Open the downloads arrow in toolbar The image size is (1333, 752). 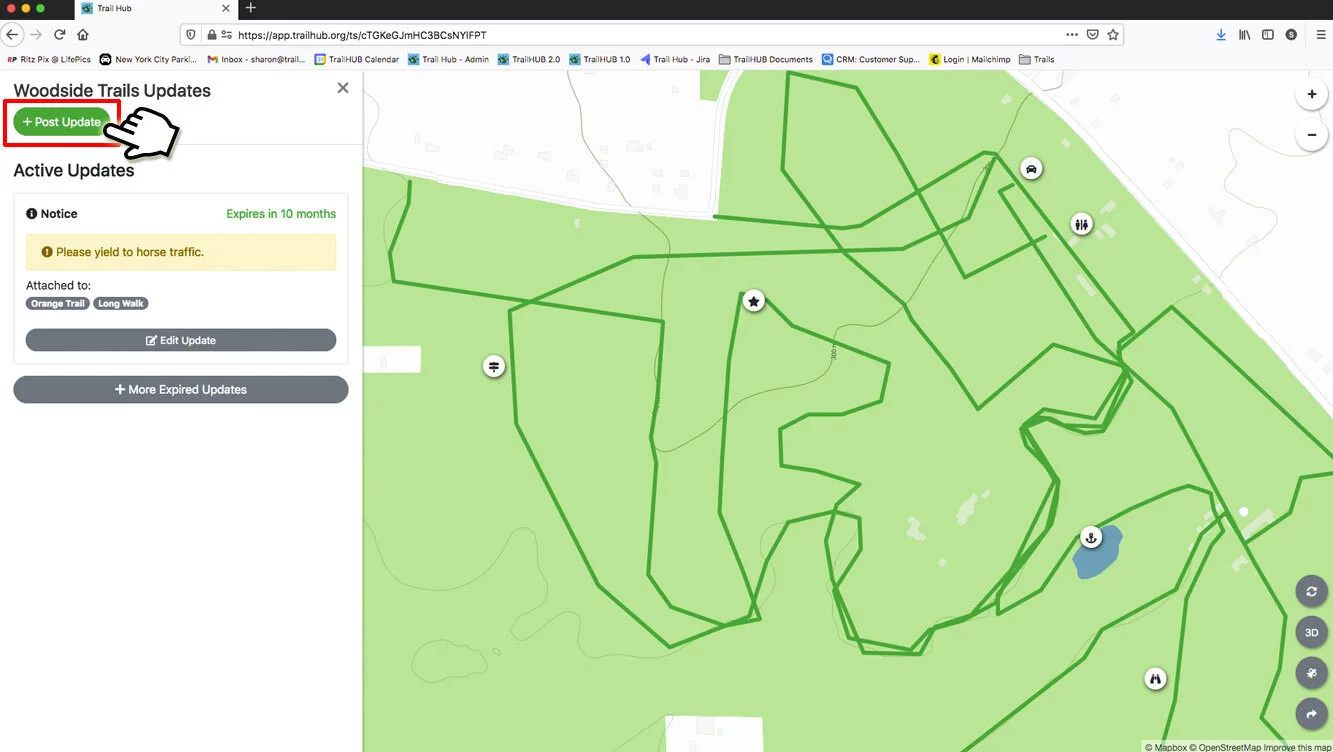click(x=1221, y=35)
